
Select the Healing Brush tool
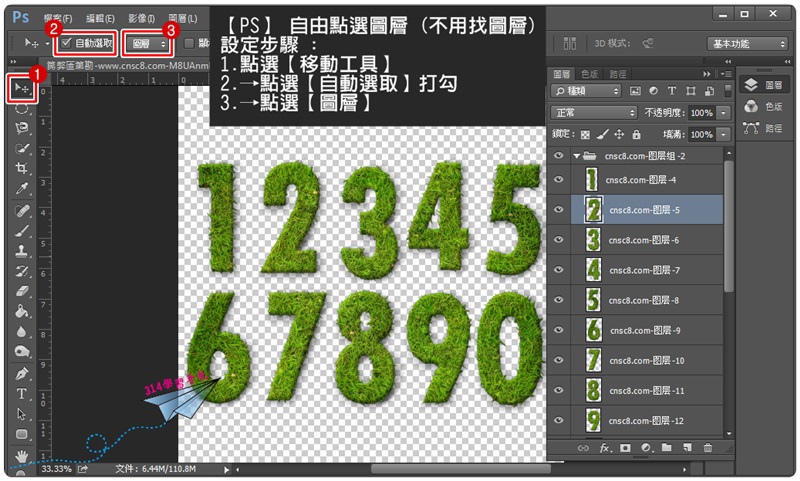click(21, 211)
